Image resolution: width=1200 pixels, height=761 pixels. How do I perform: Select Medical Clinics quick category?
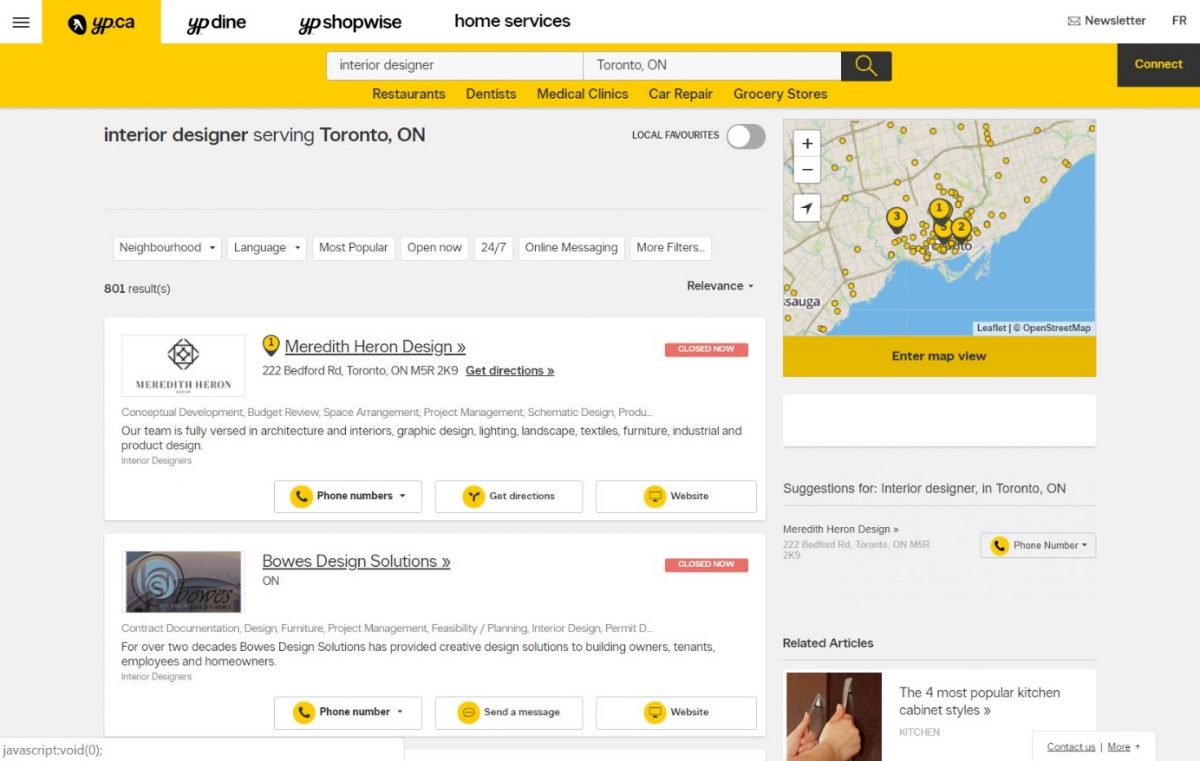582,94
